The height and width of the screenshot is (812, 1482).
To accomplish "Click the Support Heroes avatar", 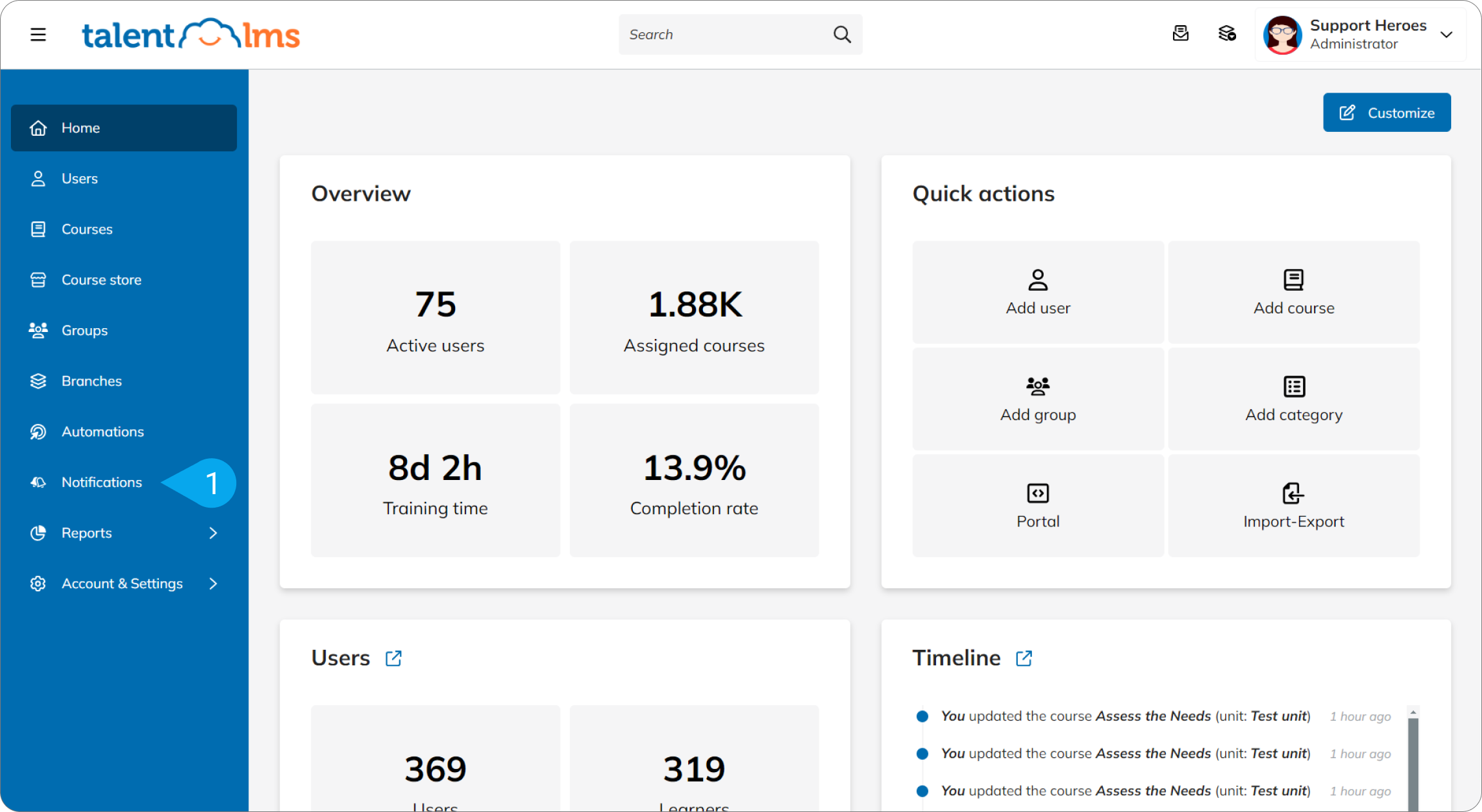I will click(1282, 35).
